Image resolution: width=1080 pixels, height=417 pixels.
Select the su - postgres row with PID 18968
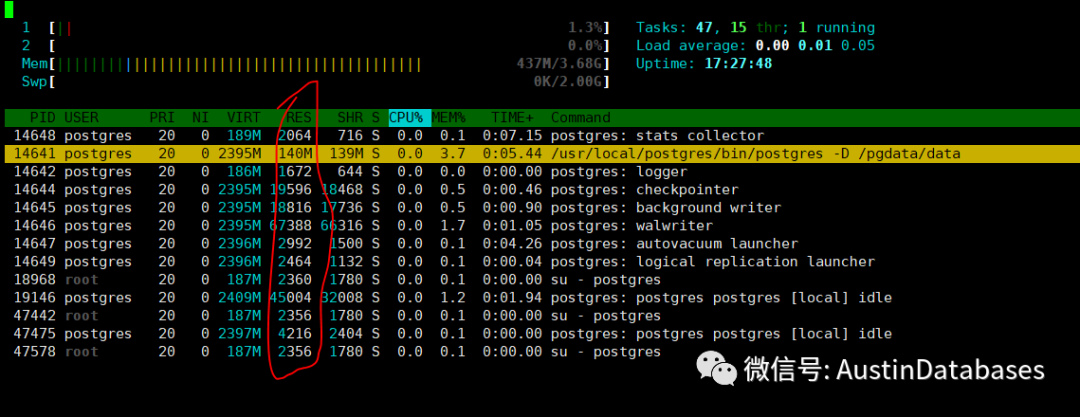pos(540,280)
